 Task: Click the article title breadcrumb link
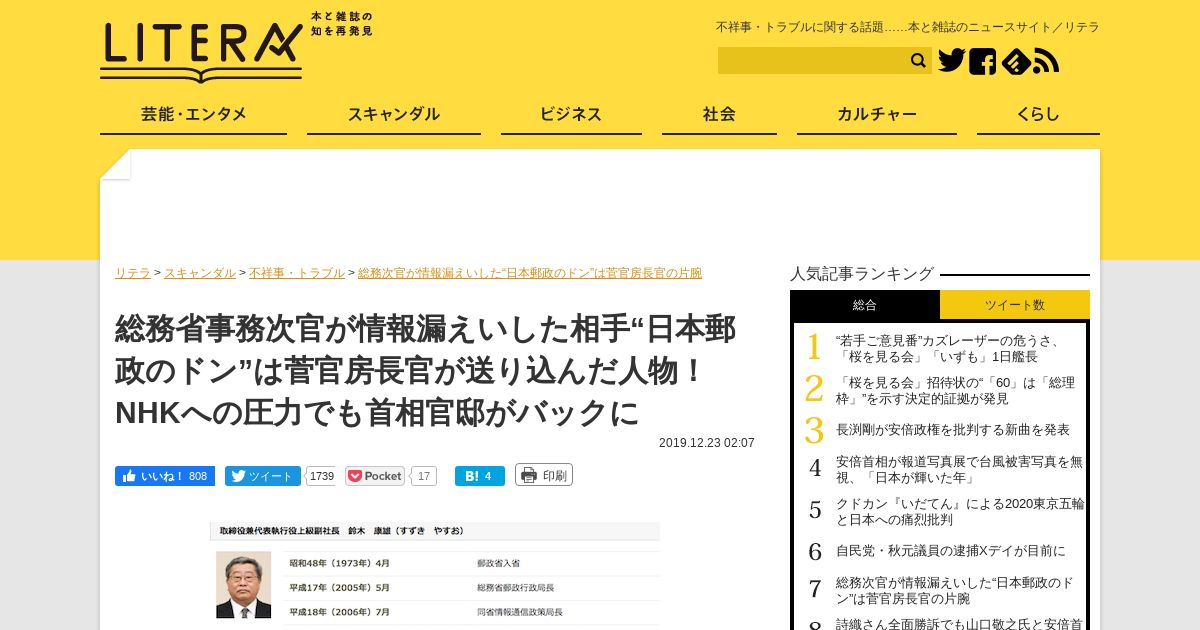(530, 273)
